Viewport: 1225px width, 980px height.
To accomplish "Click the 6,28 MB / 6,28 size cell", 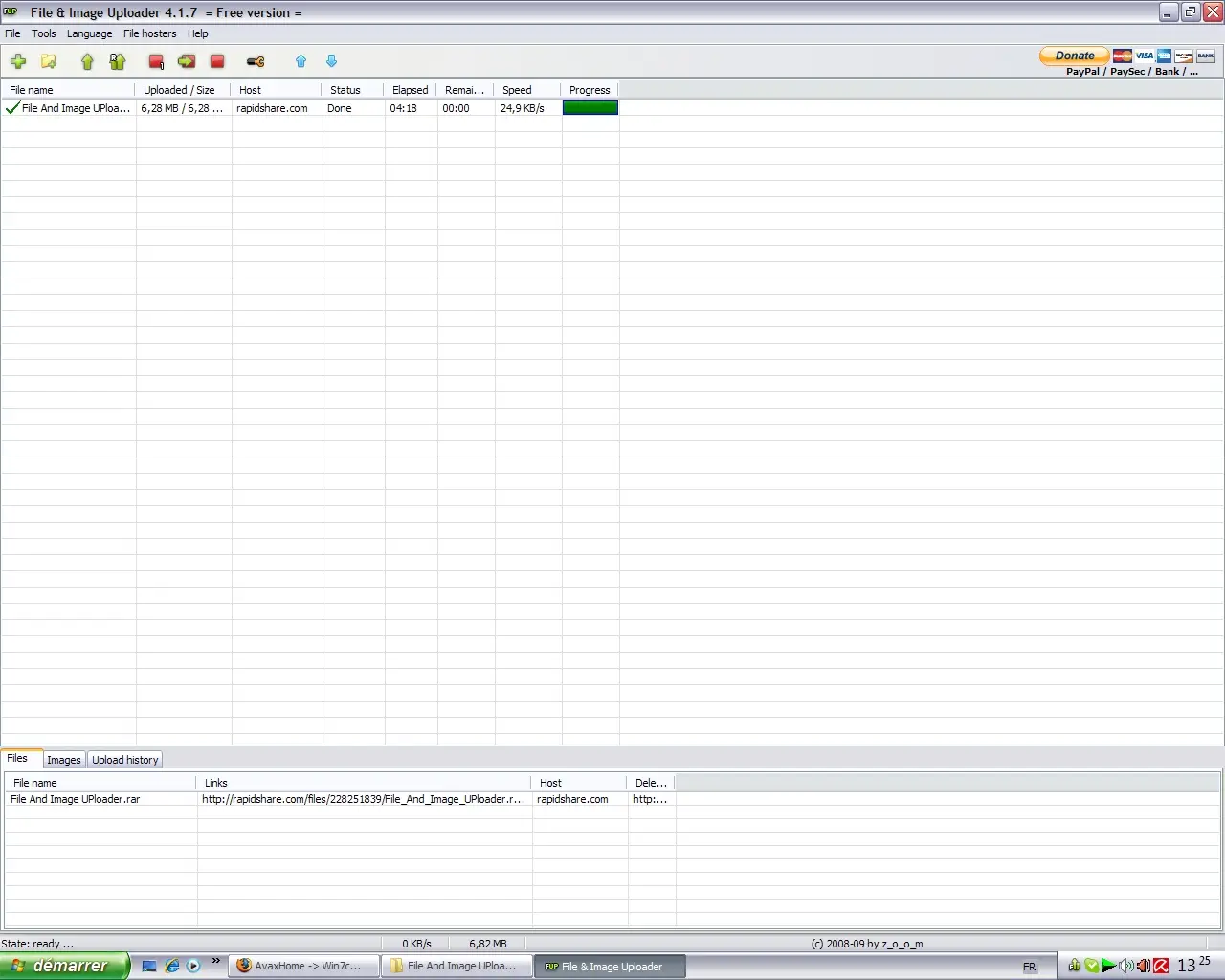I will point(182,108).
